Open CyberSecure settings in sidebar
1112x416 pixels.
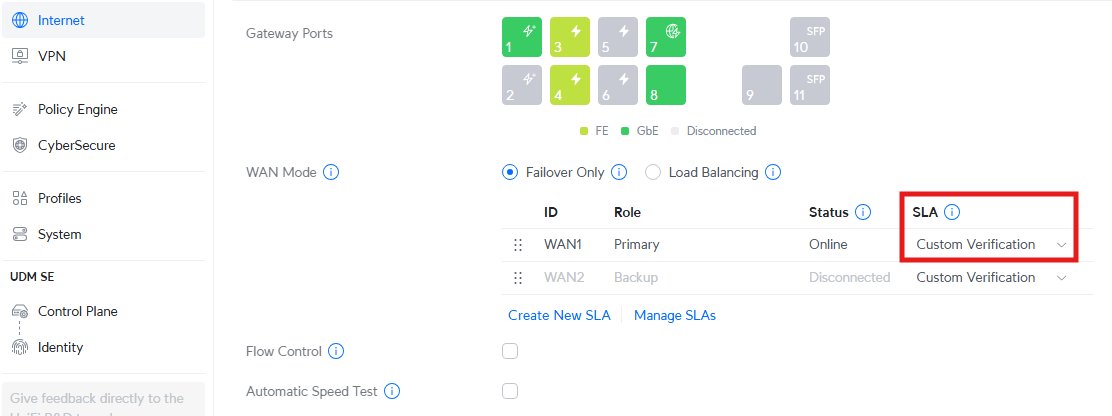click(76, 145)
